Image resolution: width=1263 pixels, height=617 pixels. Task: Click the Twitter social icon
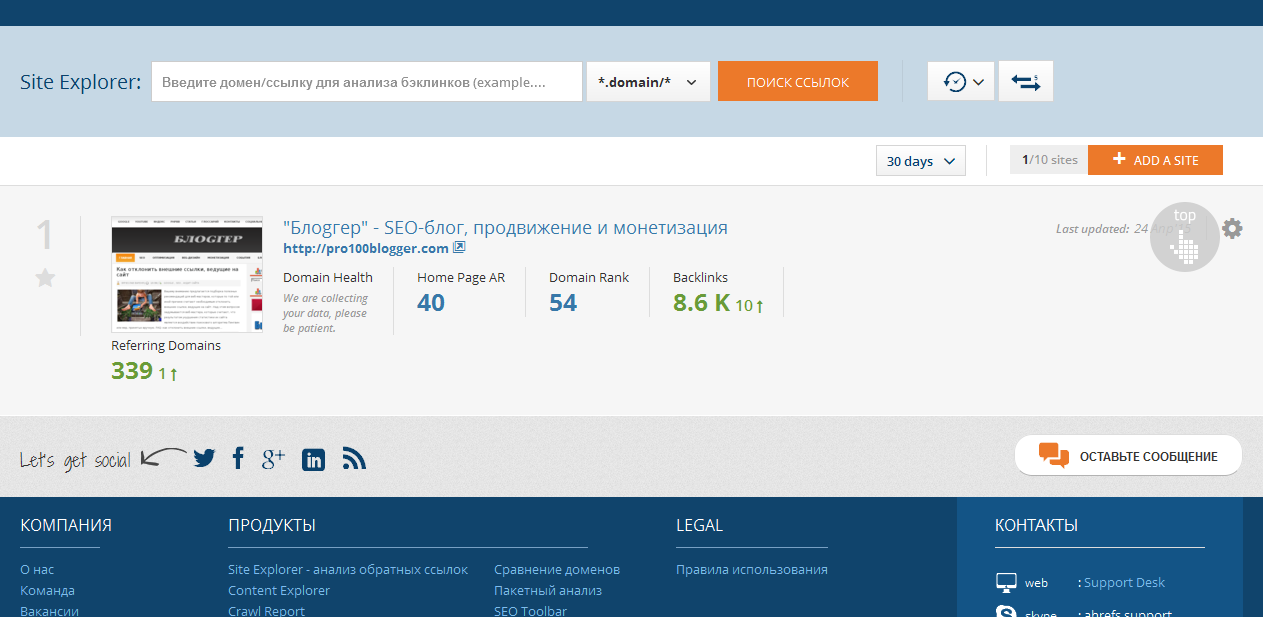tap(204, 458)
